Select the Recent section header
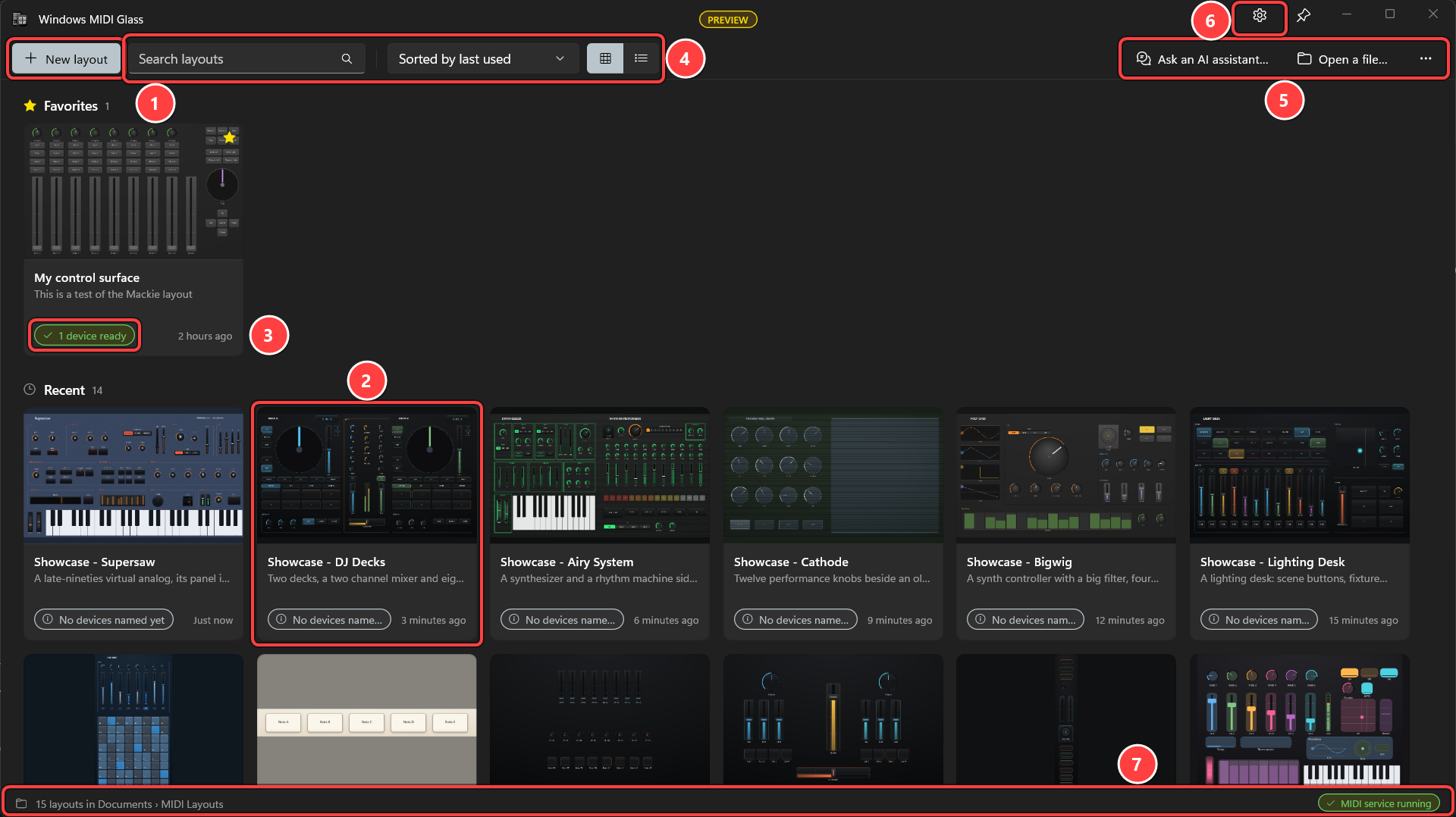The image size is (1456, 817). click(x=63, y=390)
